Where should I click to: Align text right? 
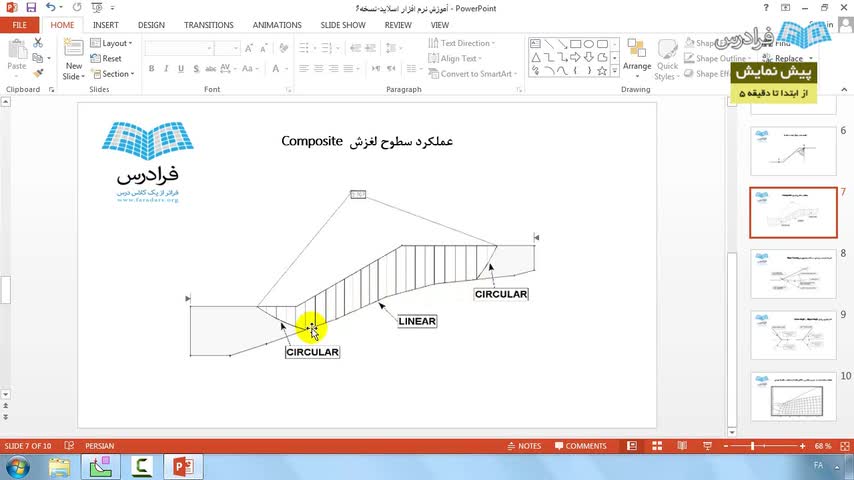pos(333,69)
